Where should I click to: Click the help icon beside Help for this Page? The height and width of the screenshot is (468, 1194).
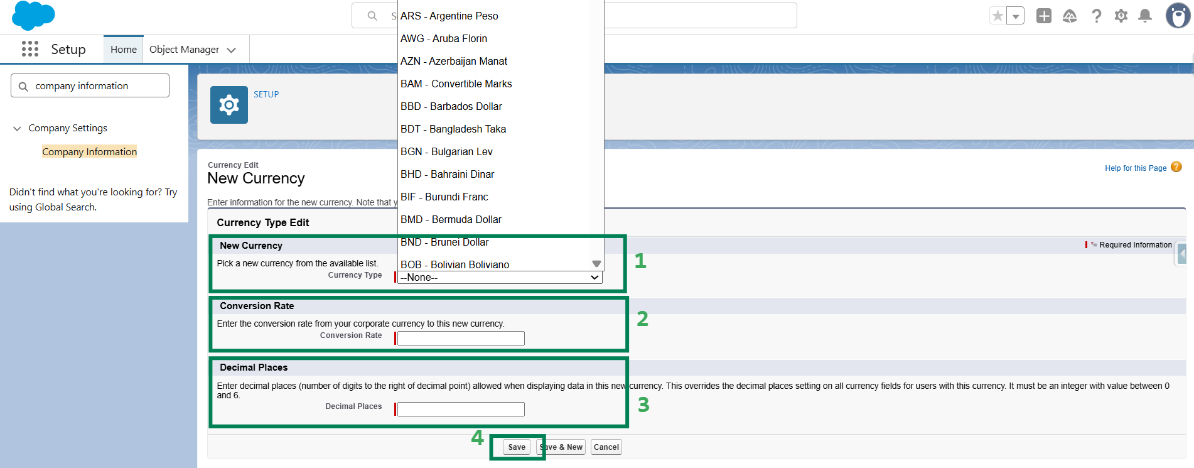[x=1176, y=167]
